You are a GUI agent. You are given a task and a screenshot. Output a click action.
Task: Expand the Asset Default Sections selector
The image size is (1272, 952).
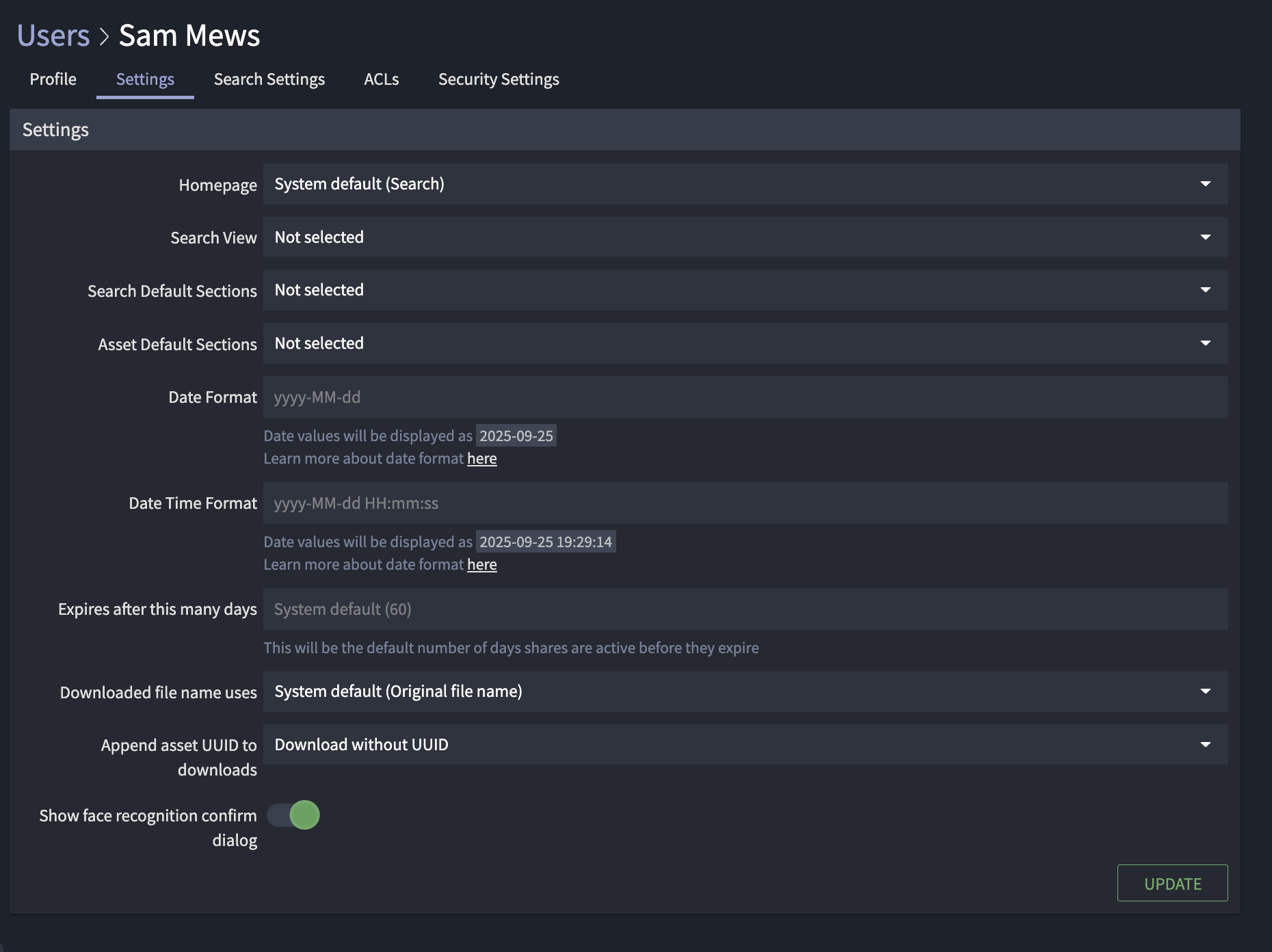[x=745, y=343]
